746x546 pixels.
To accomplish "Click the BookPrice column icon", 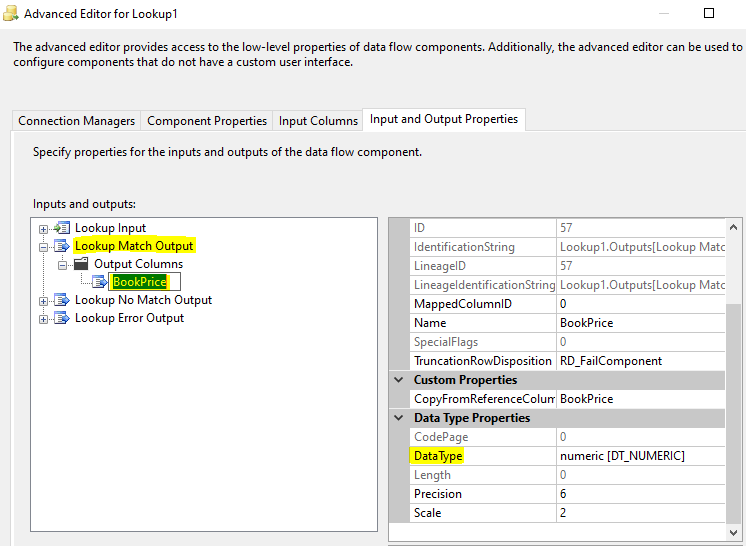I will tap(100, 282).
